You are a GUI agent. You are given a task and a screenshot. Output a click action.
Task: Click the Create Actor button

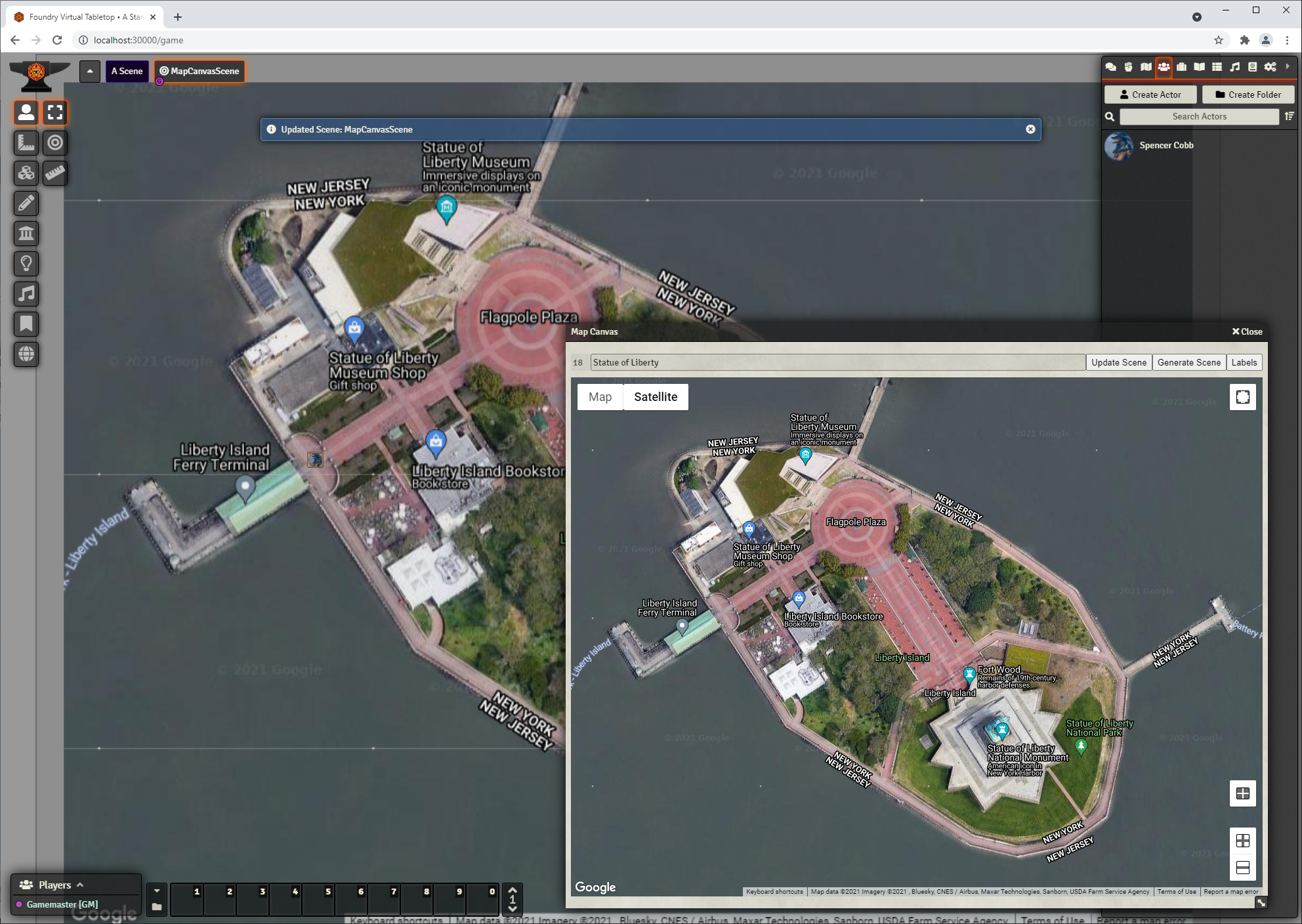pos(1150,94)
